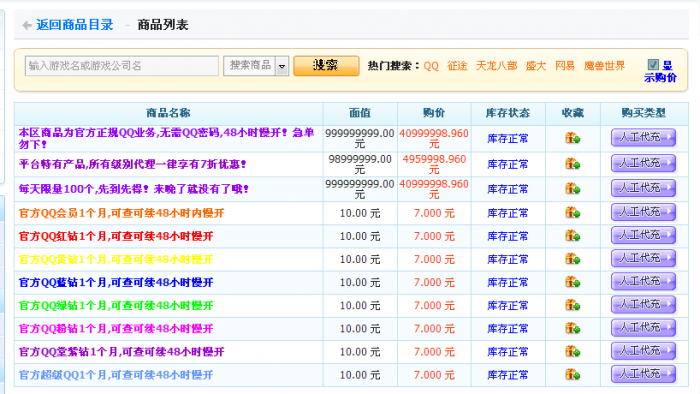The width and height of the screenshot is (700, 394).
Task: Select hot search term 天龙八部
Action: click(496, 66)
